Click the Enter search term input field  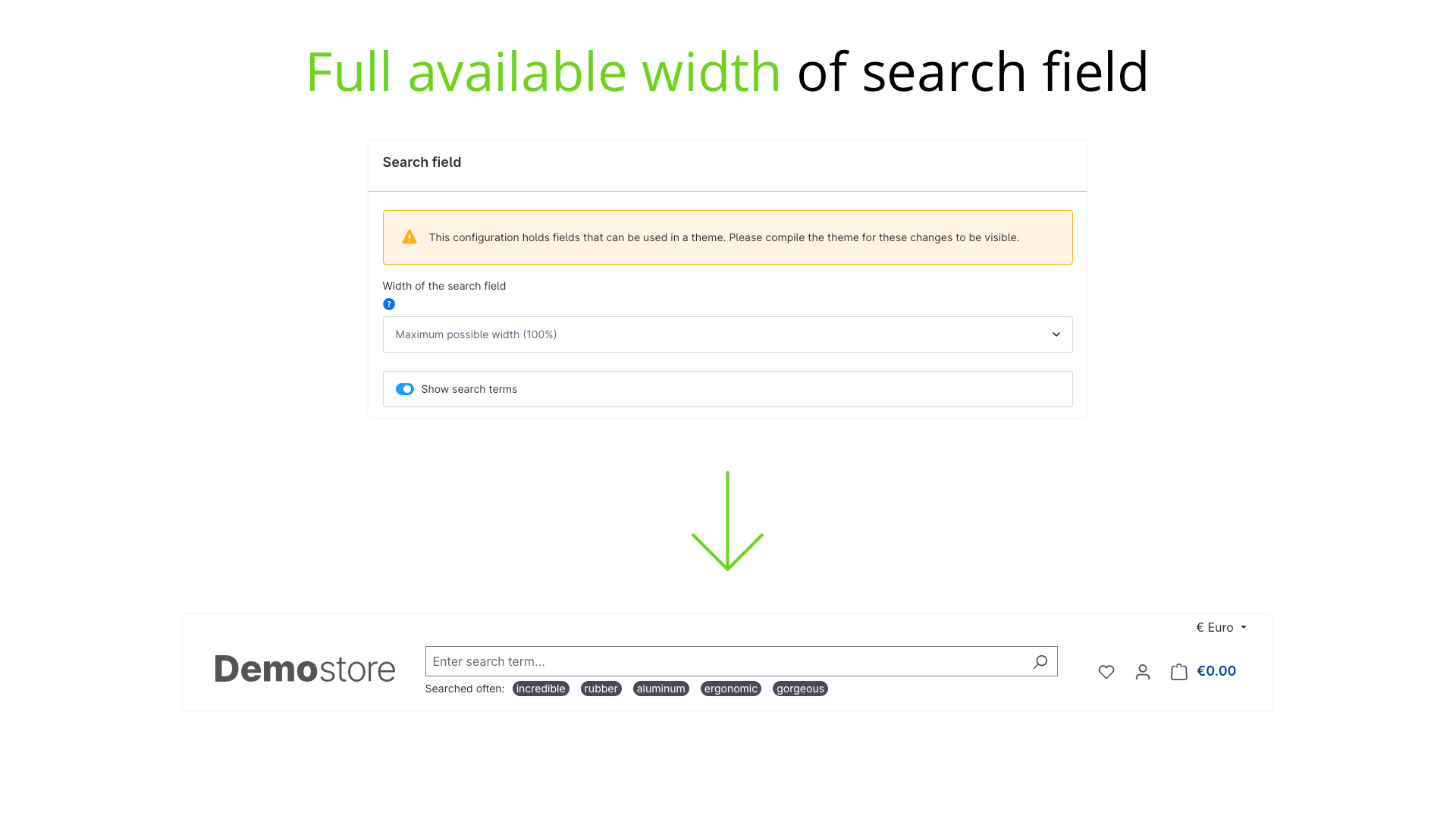pos(724,661)
